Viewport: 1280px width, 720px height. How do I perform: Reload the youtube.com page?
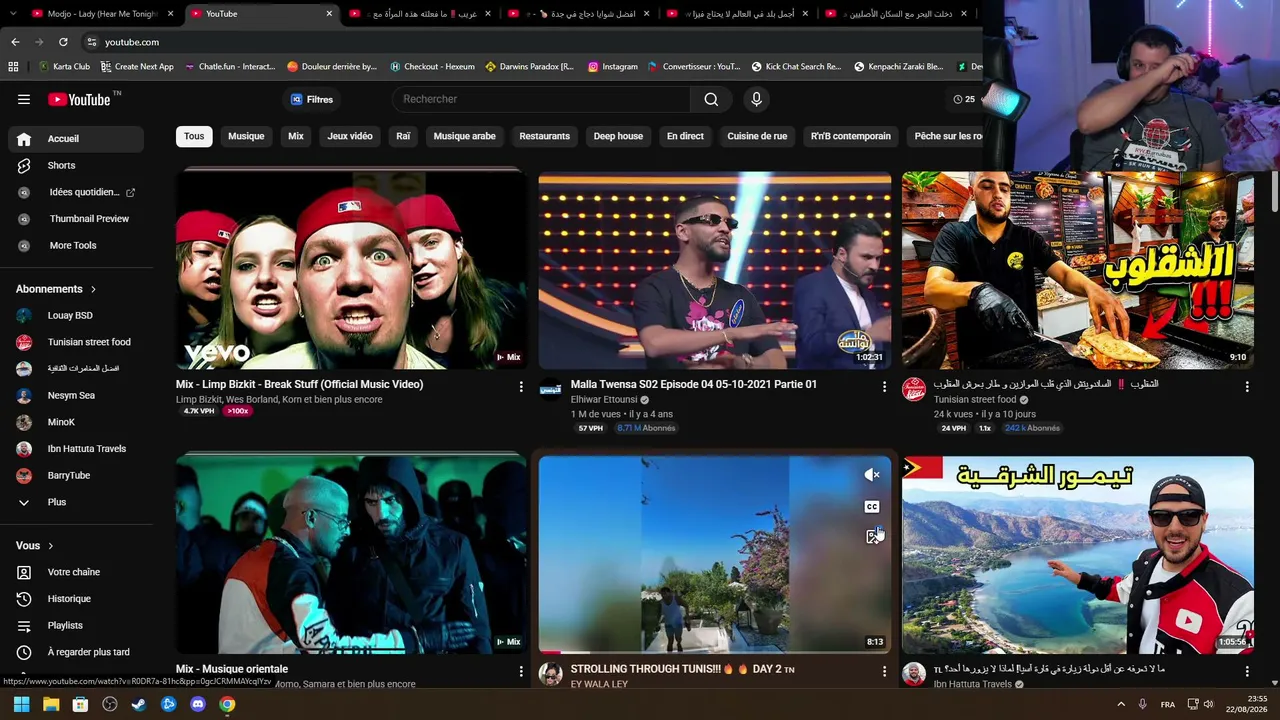coord(63,42)
